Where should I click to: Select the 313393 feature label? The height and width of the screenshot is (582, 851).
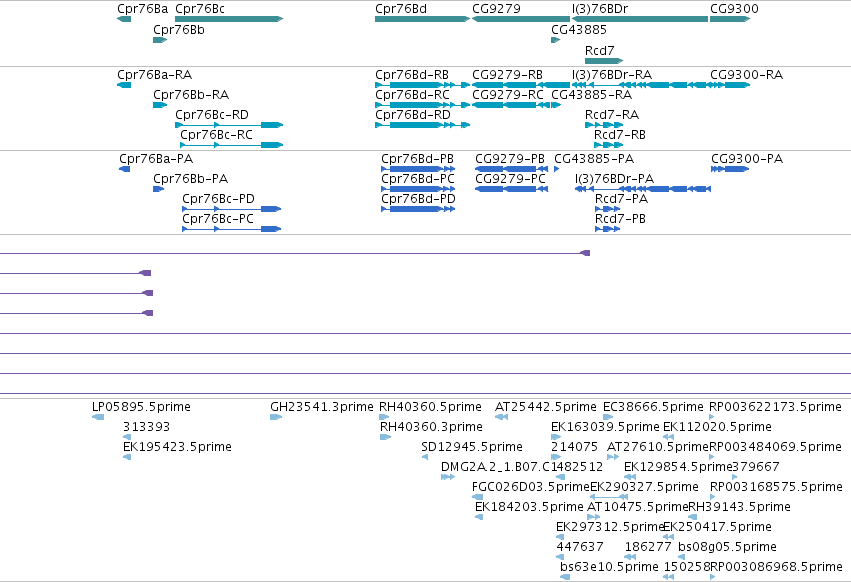point(146,427)
